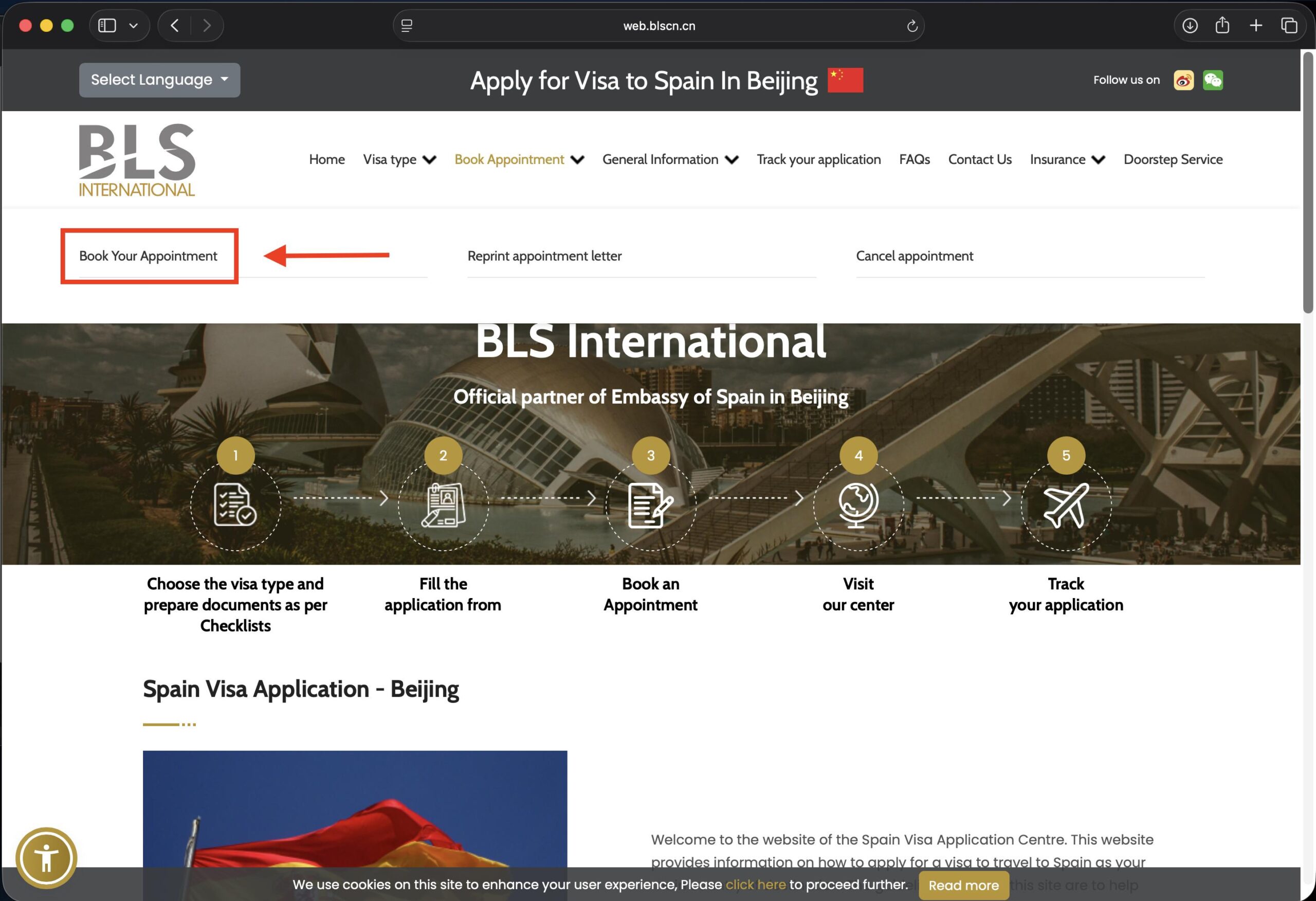This screenshot has width=1316, height=901.
Task: Select Book Your Appointment submenu item
Action: [149, 256]
